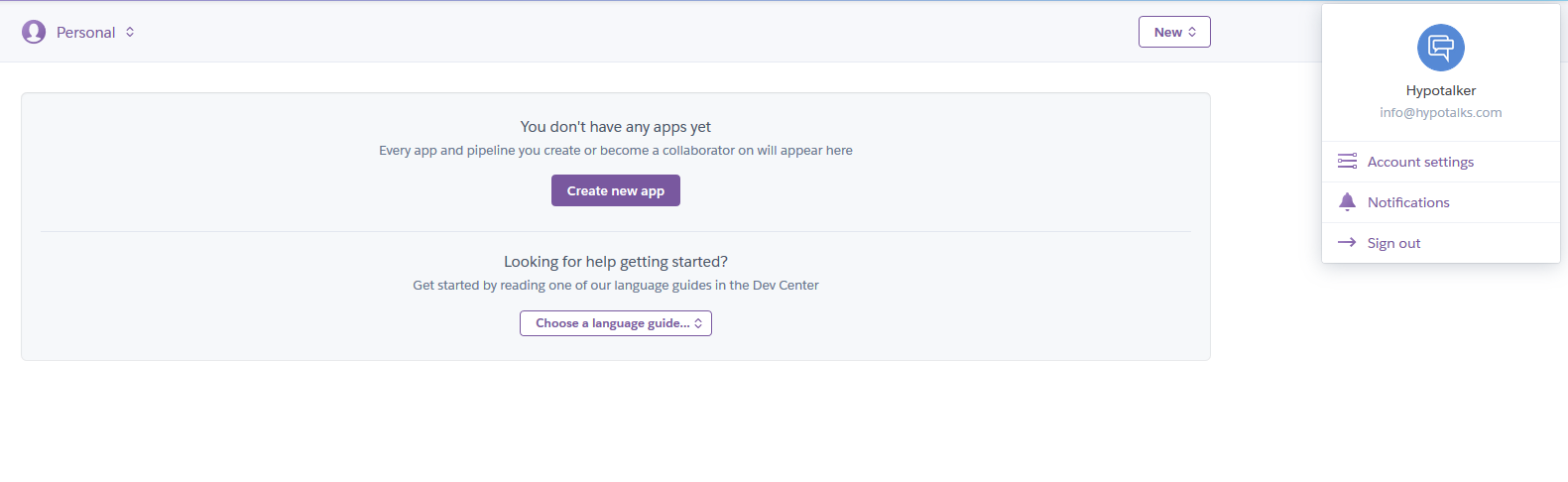Open the Personal team switcher dropdown
The height and width of the screenshot is (482, 1568).
[78, 32]
